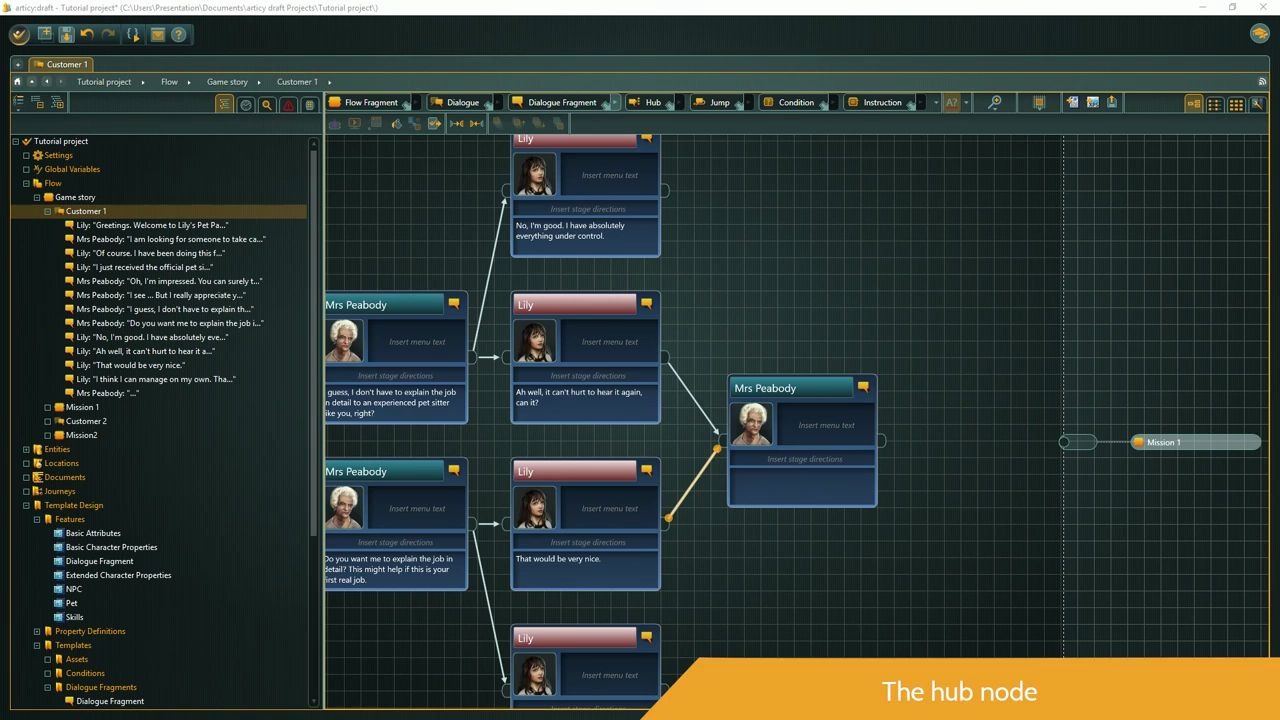Toggle the list view mode button
The height and width of the screenshot is (720, 1280).
click(x=1215, y=103)
